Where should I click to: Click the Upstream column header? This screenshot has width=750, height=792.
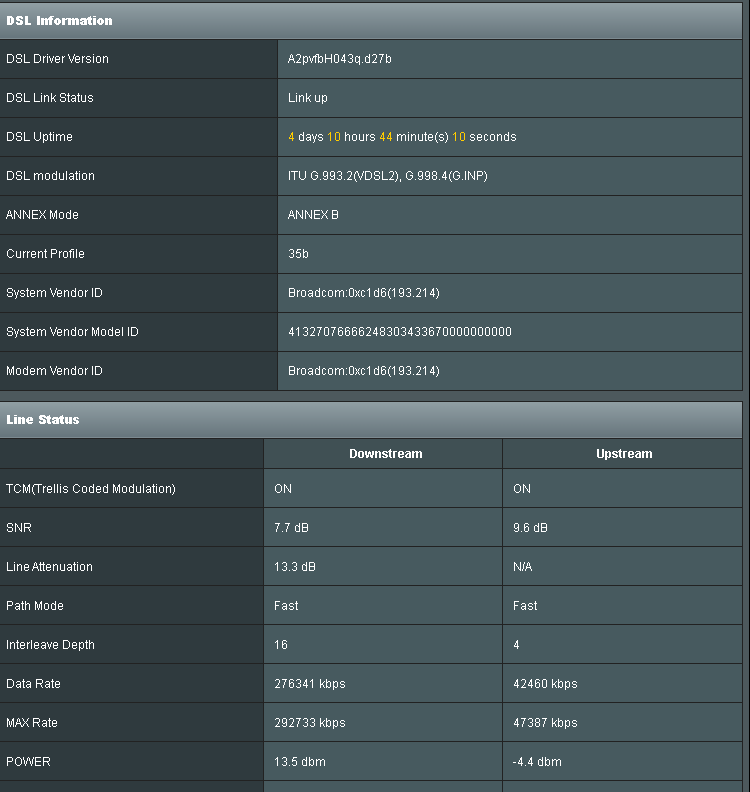(623, 454)
